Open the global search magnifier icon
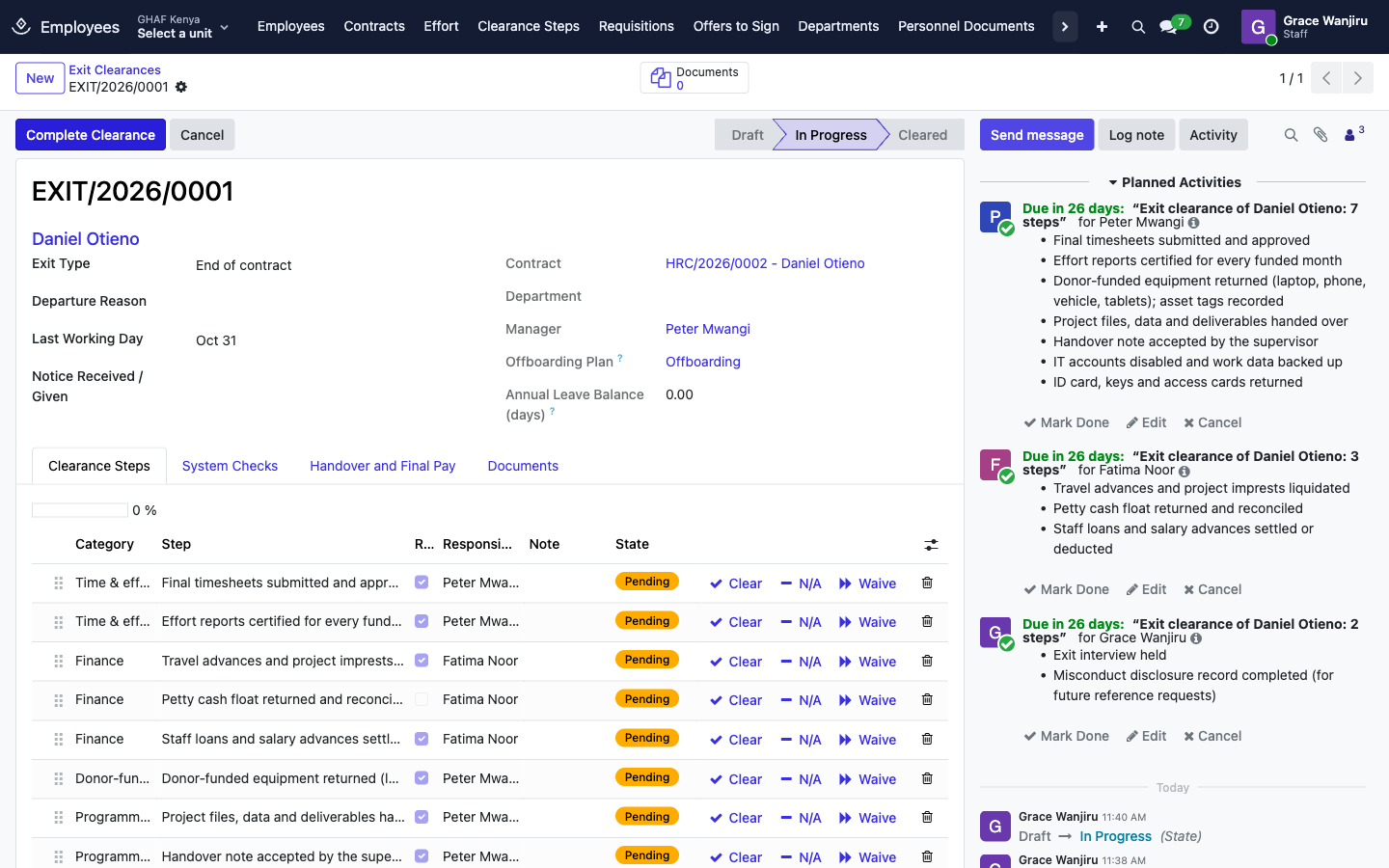The width and height of the screenshot is (1389, 868). pyautogui.click(x=1138, y=27)
